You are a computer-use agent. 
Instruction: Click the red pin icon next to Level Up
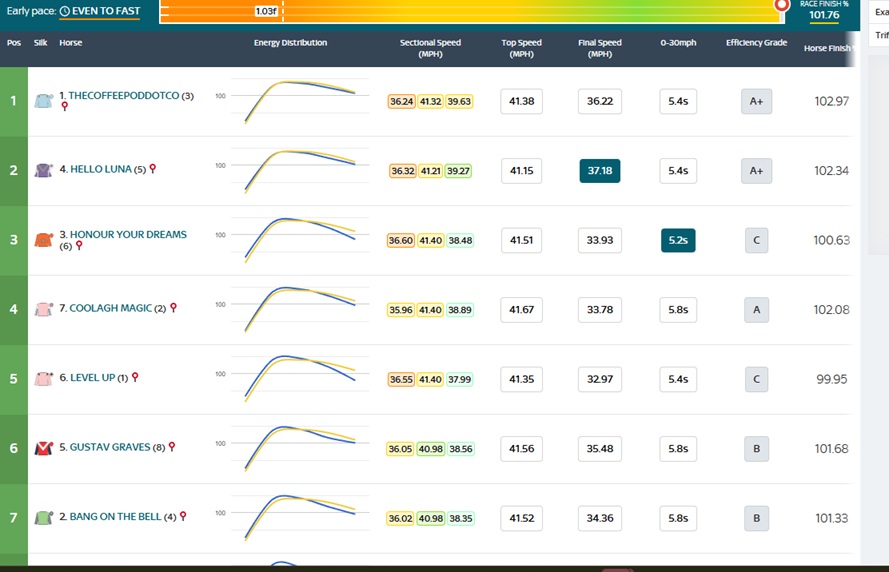[135, 378]
